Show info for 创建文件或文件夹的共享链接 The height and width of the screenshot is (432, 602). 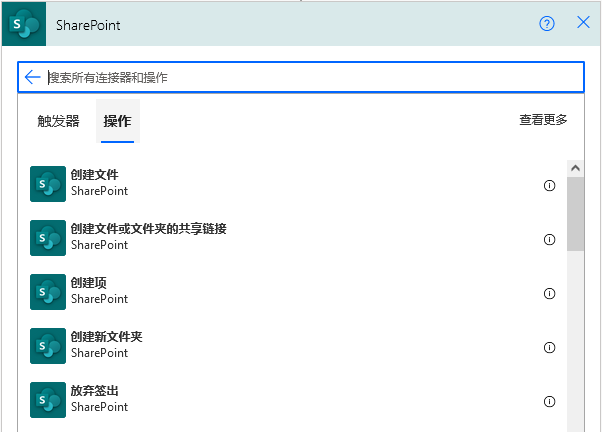pyautogui.click(x=549, y=239)
